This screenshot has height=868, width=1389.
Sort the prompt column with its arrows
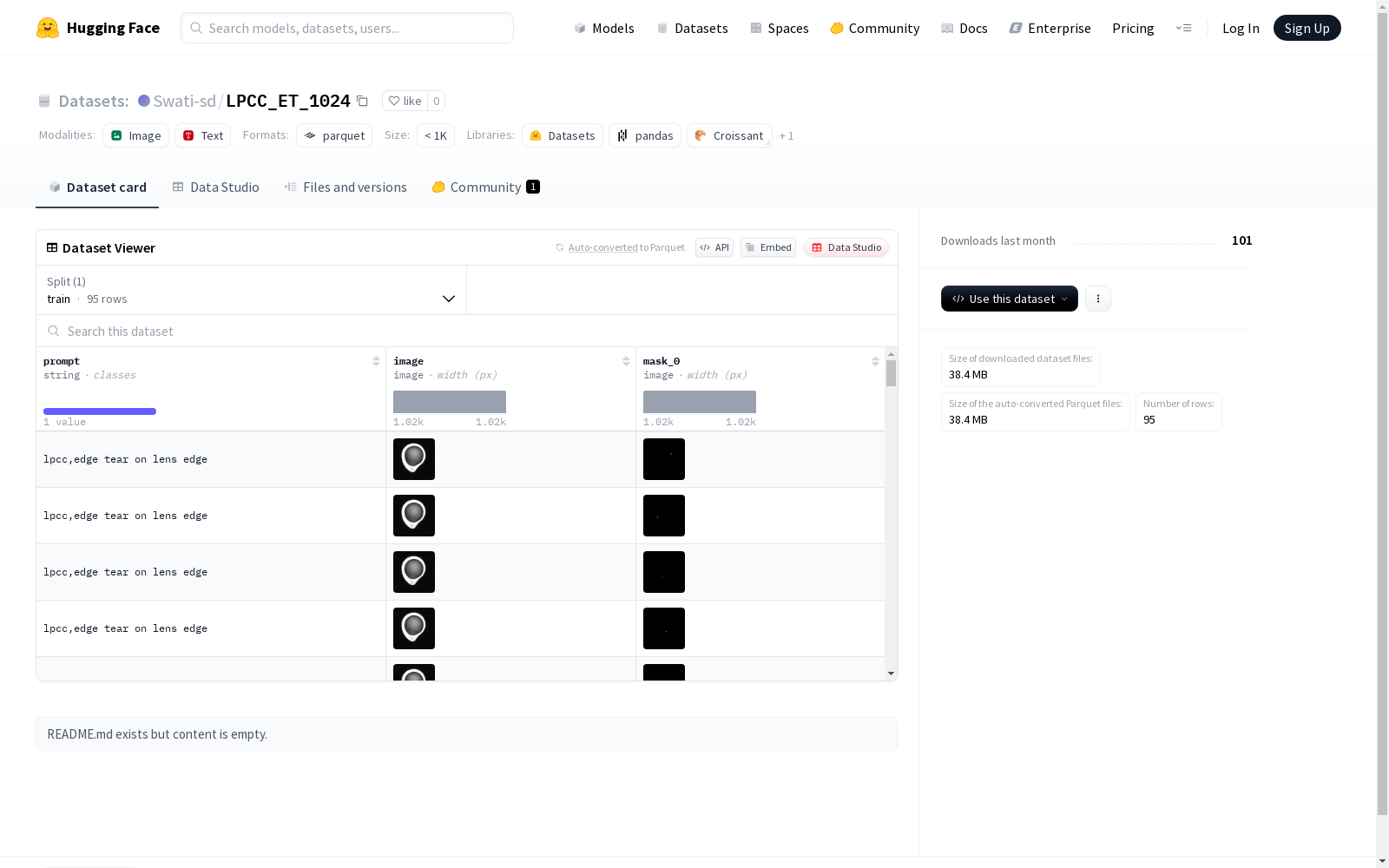376,361
